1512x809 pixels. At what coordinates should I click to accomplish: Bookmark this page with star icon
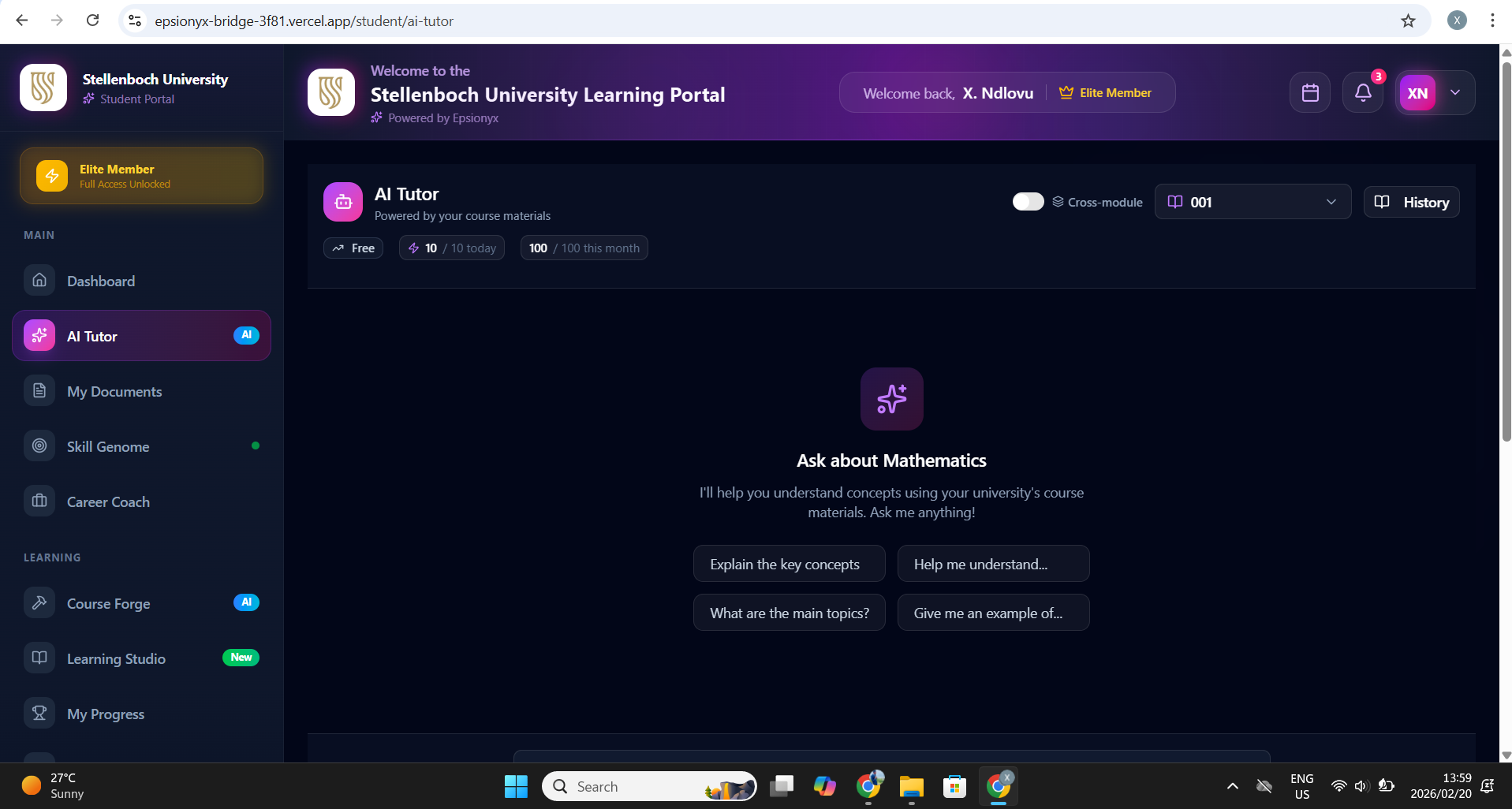pos(1408,21)
